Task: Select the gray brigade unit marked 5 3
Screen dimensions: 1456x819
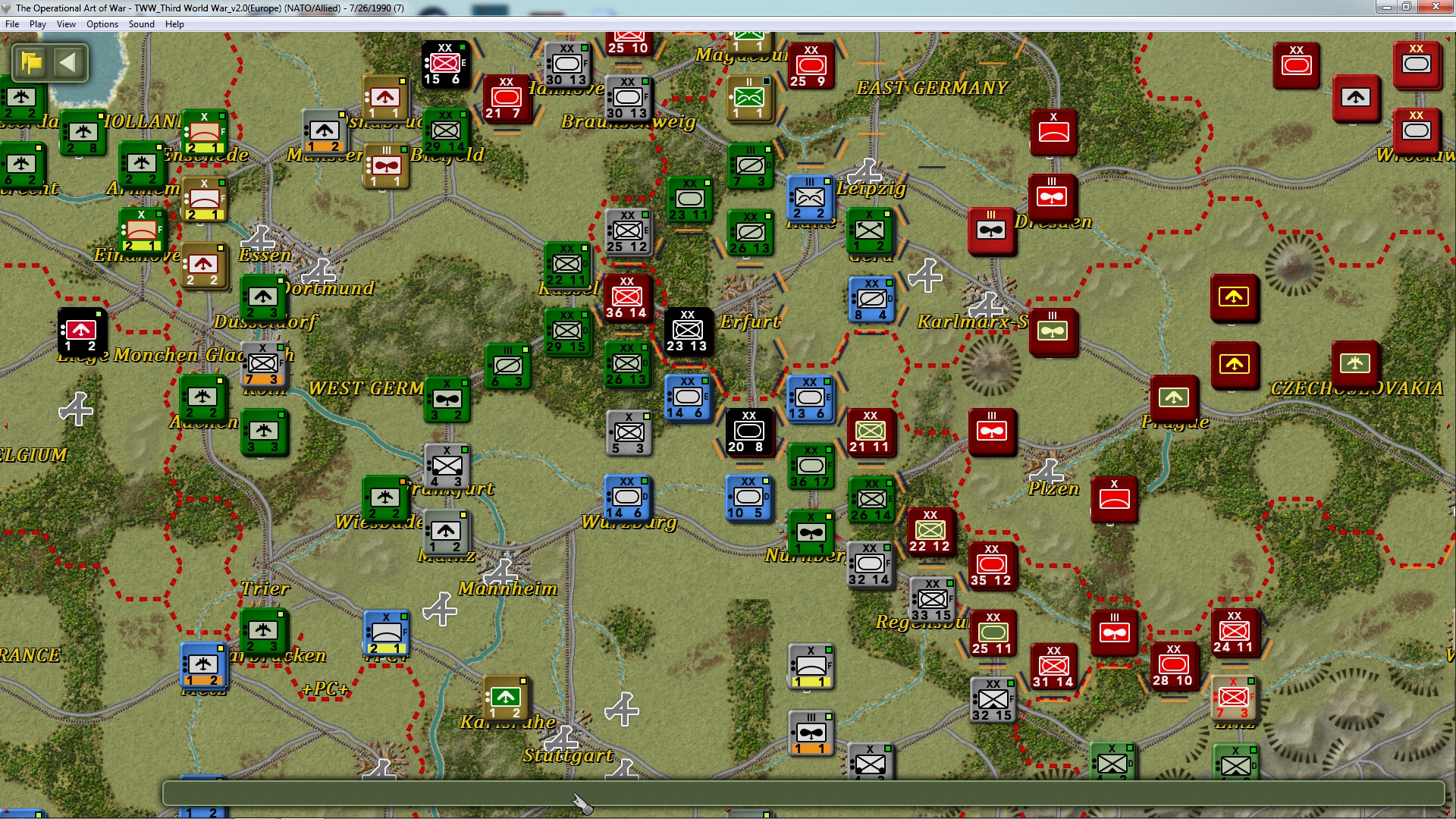Action: coord(629,433)
